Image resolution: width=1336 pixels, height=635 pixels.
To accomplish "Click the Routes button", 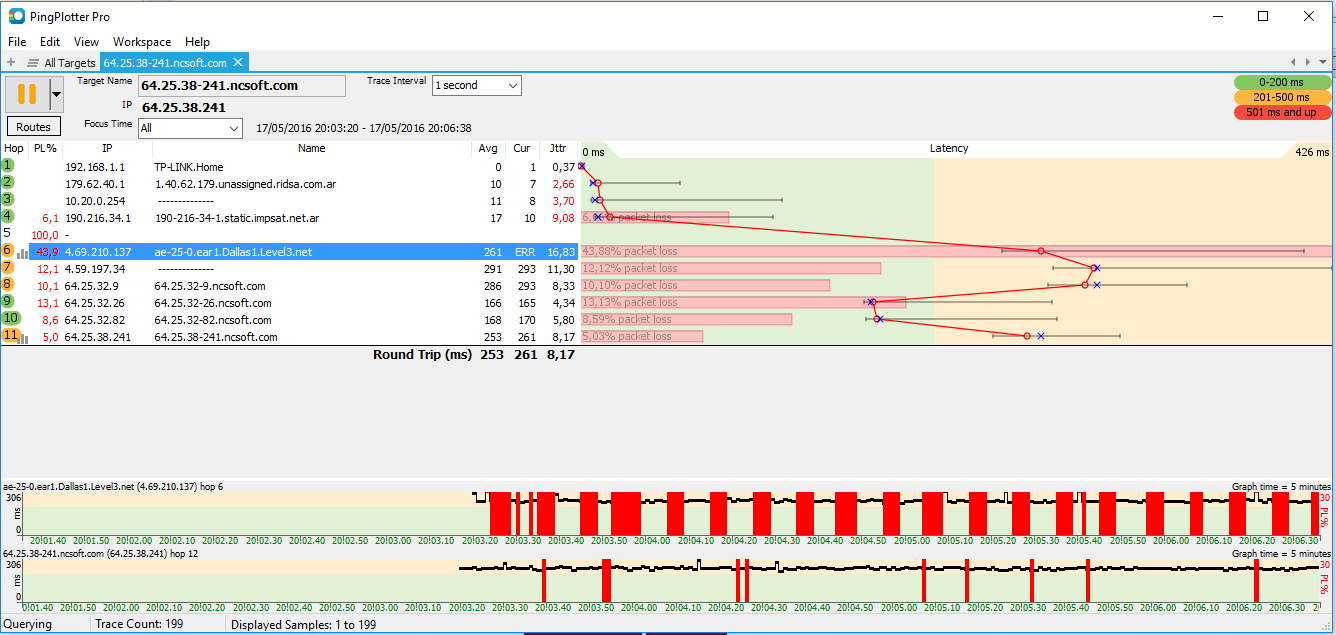I will (33, 127).
